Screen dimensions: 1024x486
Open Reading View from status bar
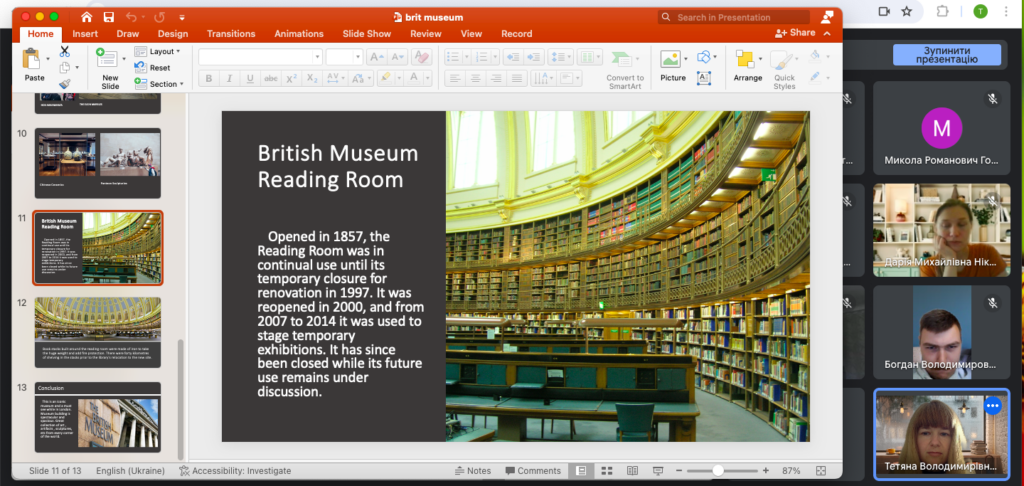[630, 470]
